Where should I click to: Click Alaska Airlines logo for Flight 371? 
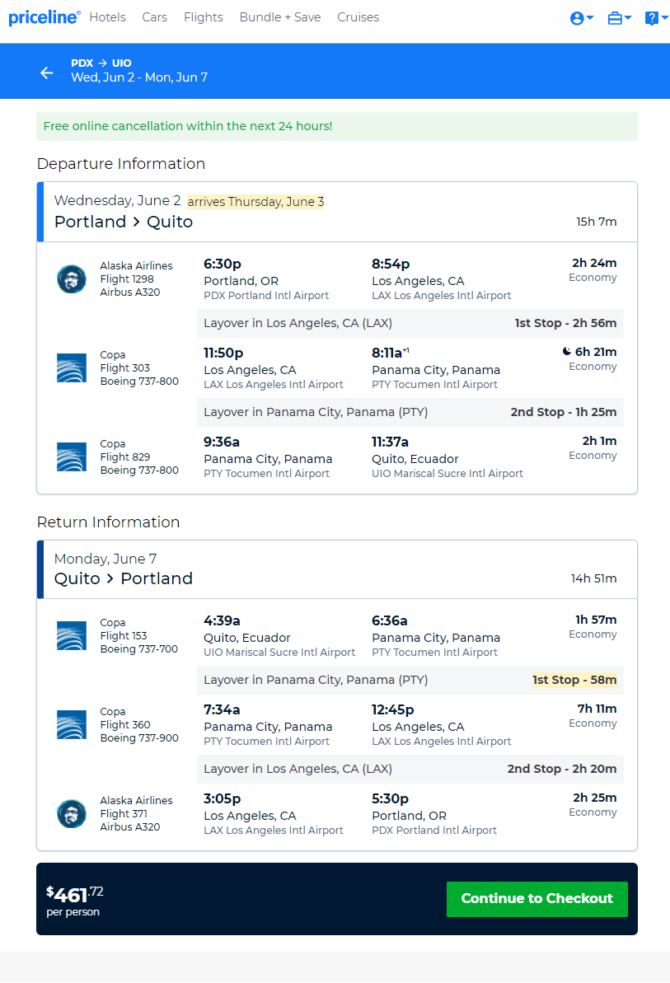(71, 814)
